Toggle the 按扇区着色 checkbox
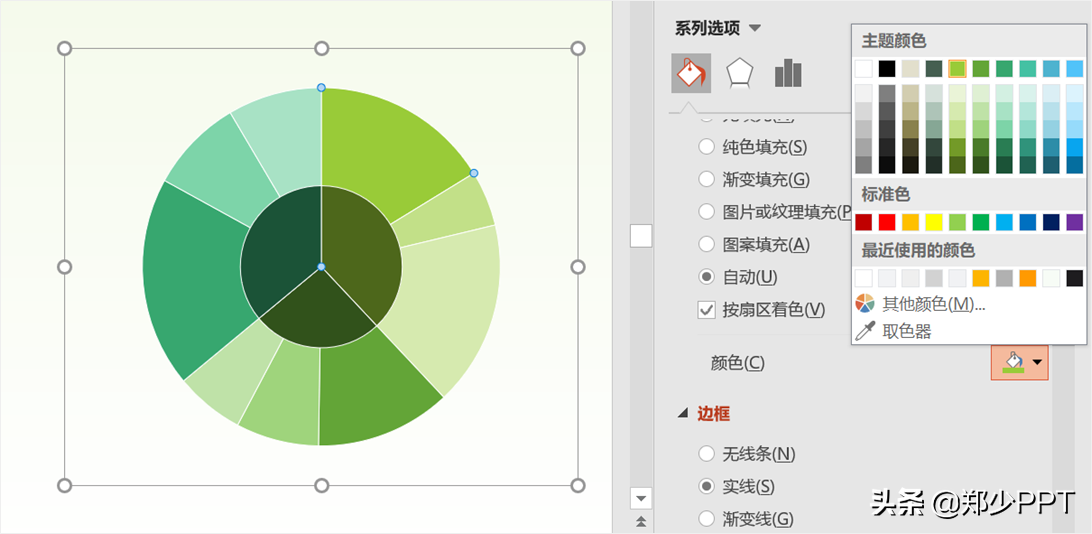1092x534 pixels. point(707,310)
